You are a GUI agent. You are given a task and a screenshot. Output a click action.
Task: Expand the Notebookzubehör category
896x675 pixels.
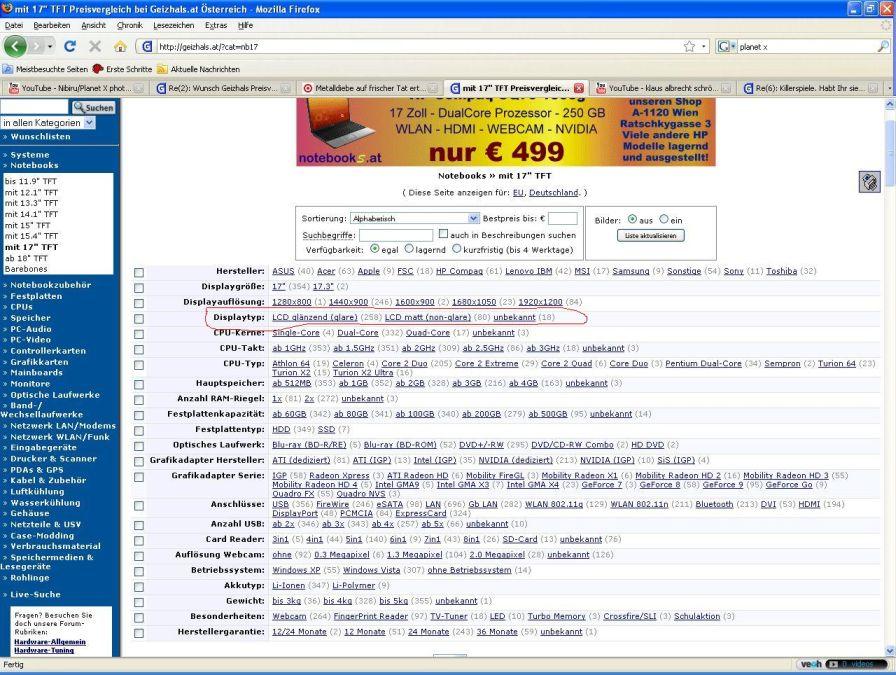50,285
